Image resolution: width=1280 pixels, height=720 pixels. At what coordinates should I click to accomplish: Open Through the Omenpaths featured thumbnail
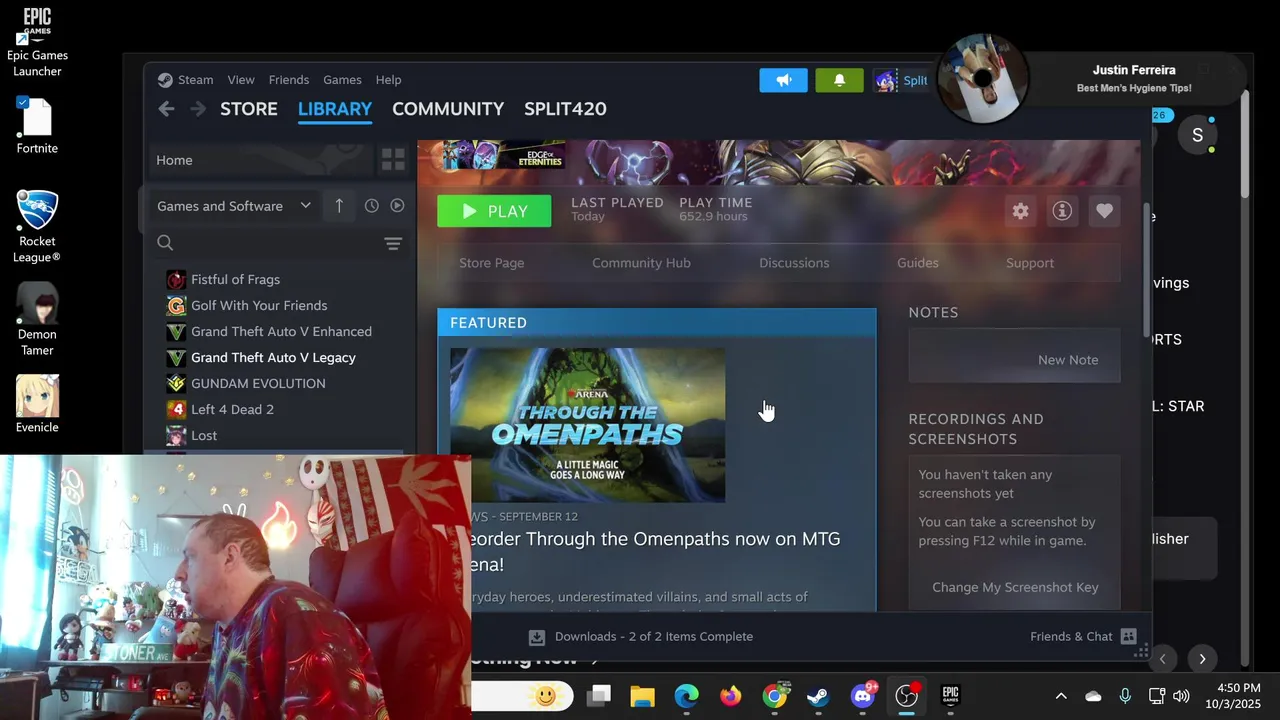tap(588, 425)
